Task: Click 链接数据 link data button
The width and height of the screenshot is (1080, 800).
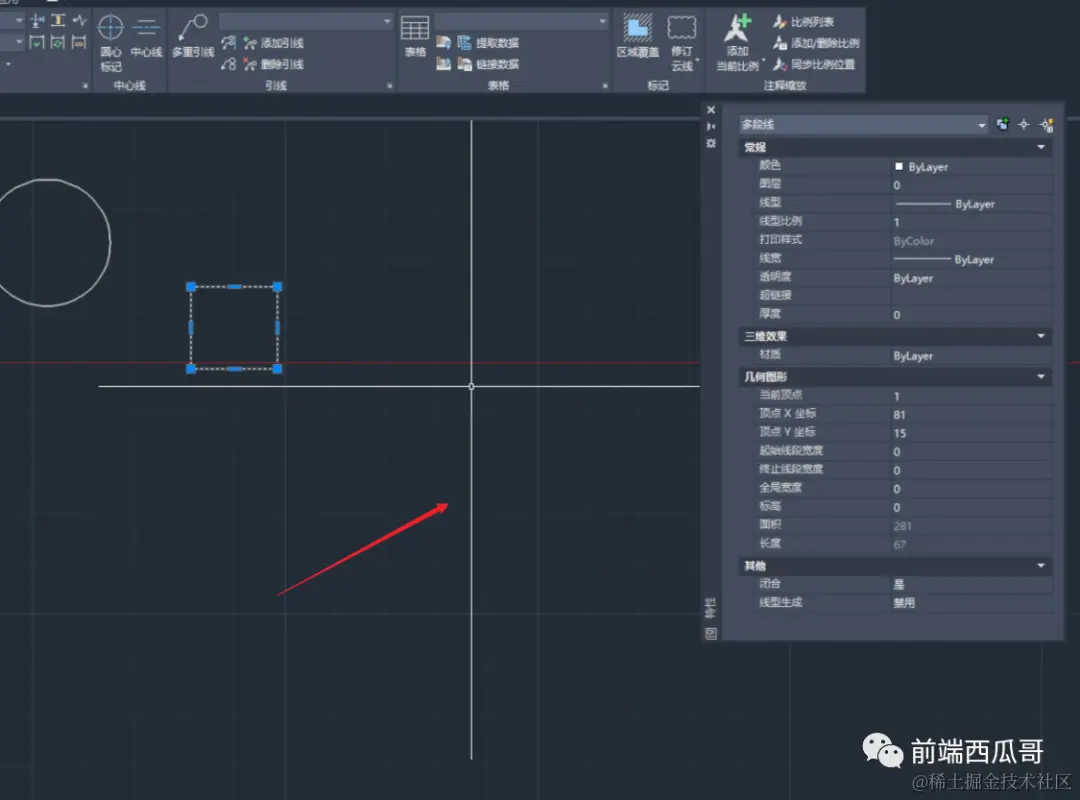Action: pyautogui.click(x=489, y=64)
